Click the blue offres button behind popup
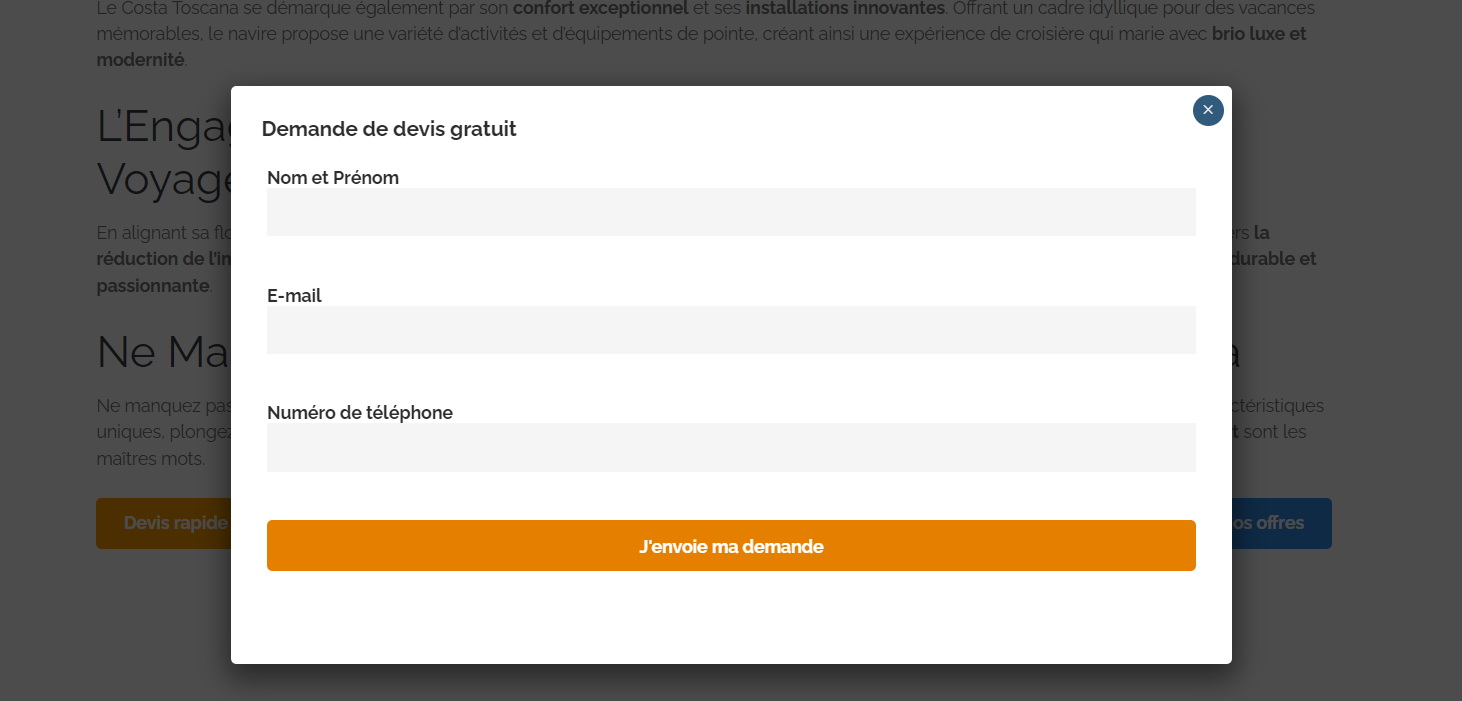1462x701 pixels. (1281, 523)
